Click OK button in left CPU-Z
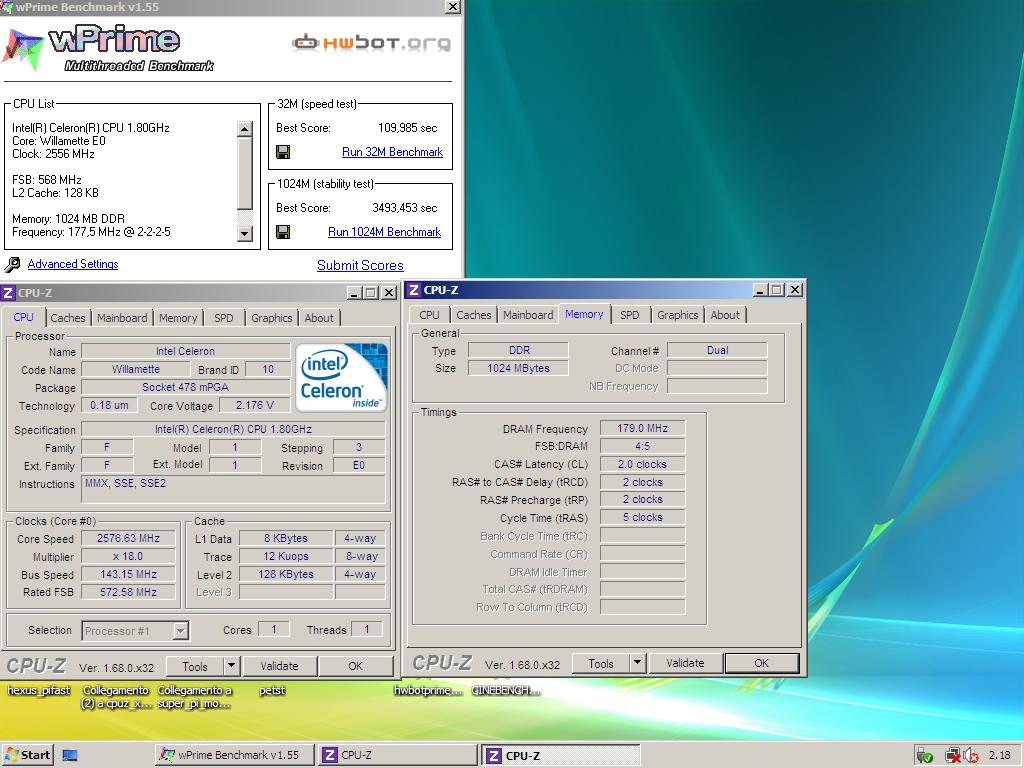The width and height of the screenshot is (1024, 768). (x=355, y=666)
